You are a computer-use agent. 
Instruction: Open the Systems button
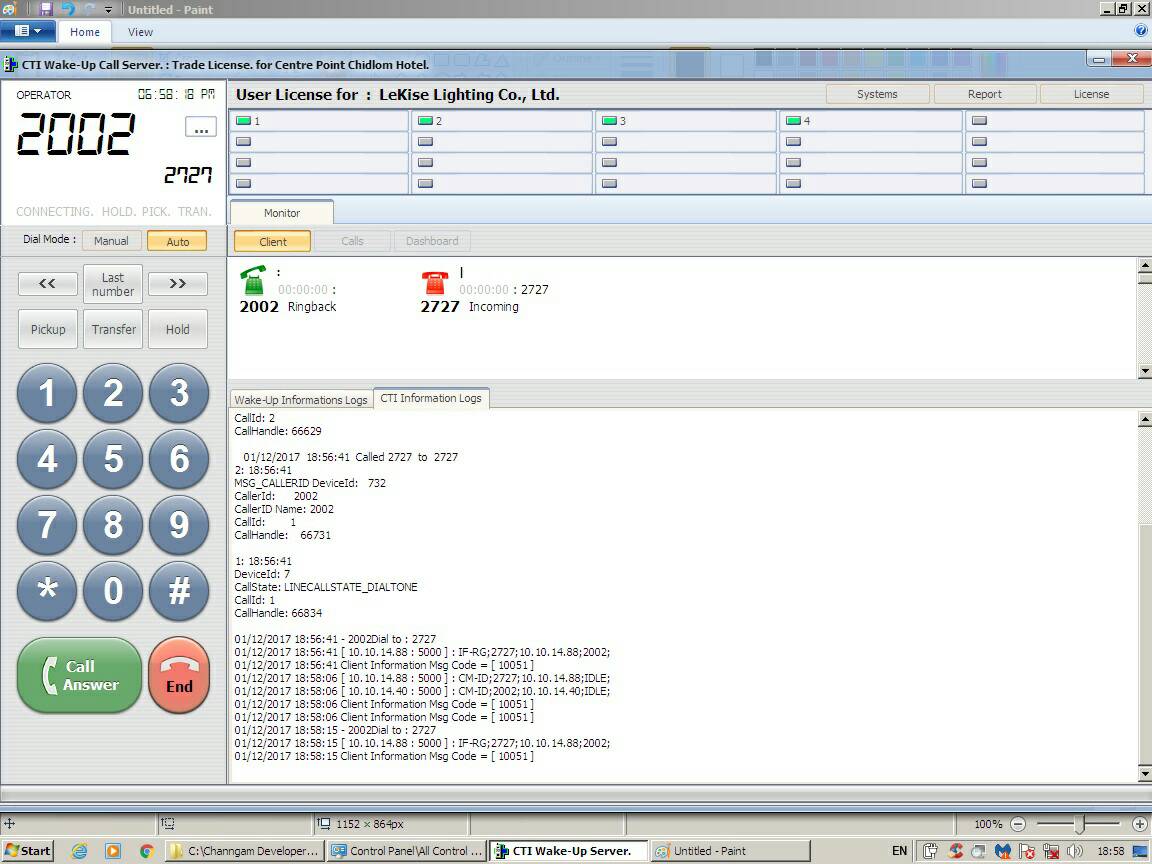pyautogui.click(x=877, y=94)
